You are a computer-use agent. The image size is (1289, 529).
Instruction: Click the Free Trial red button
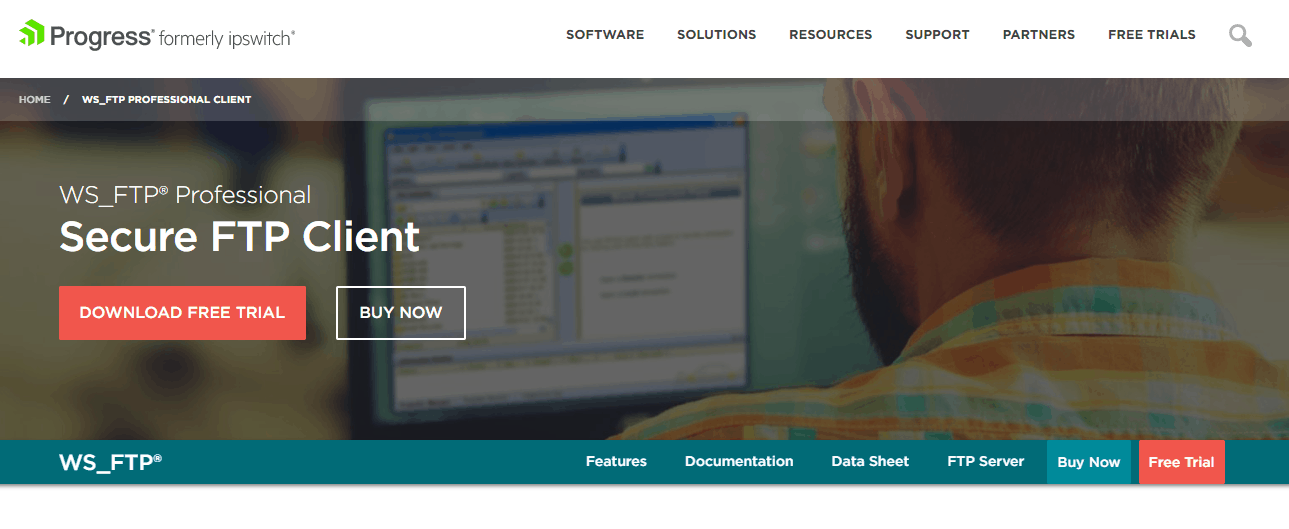coord(1181,462)
